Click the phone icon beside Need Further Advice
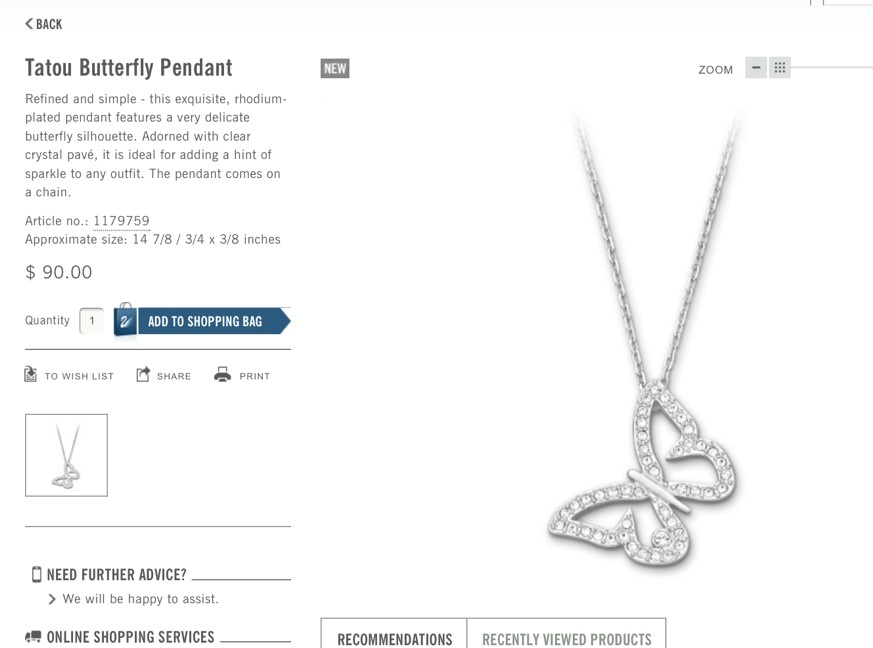The height and width of the screenshot is (648, 873). (37, 574)
